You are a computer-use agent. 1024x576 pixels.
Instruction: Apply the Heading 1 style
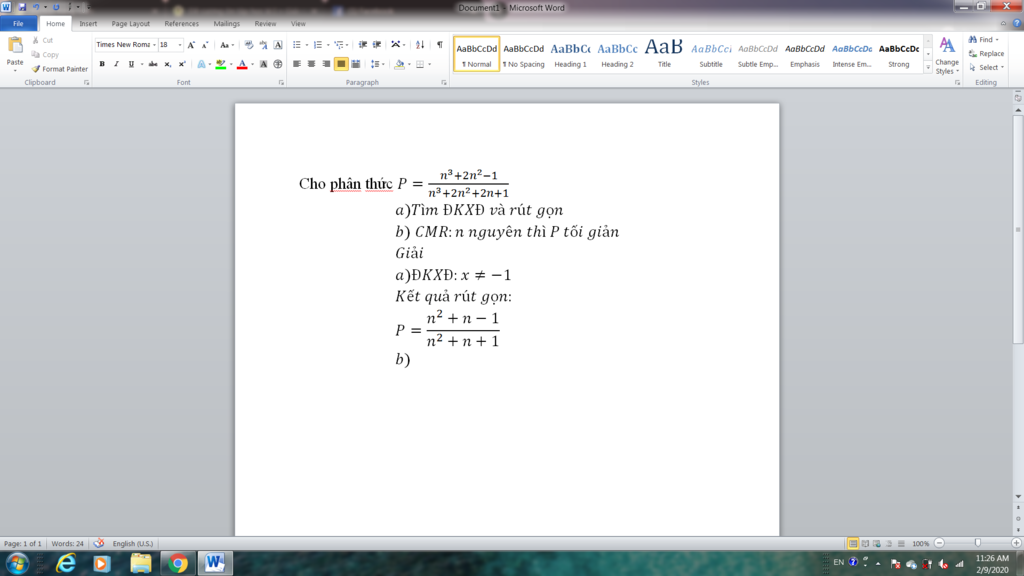point(570,54)
